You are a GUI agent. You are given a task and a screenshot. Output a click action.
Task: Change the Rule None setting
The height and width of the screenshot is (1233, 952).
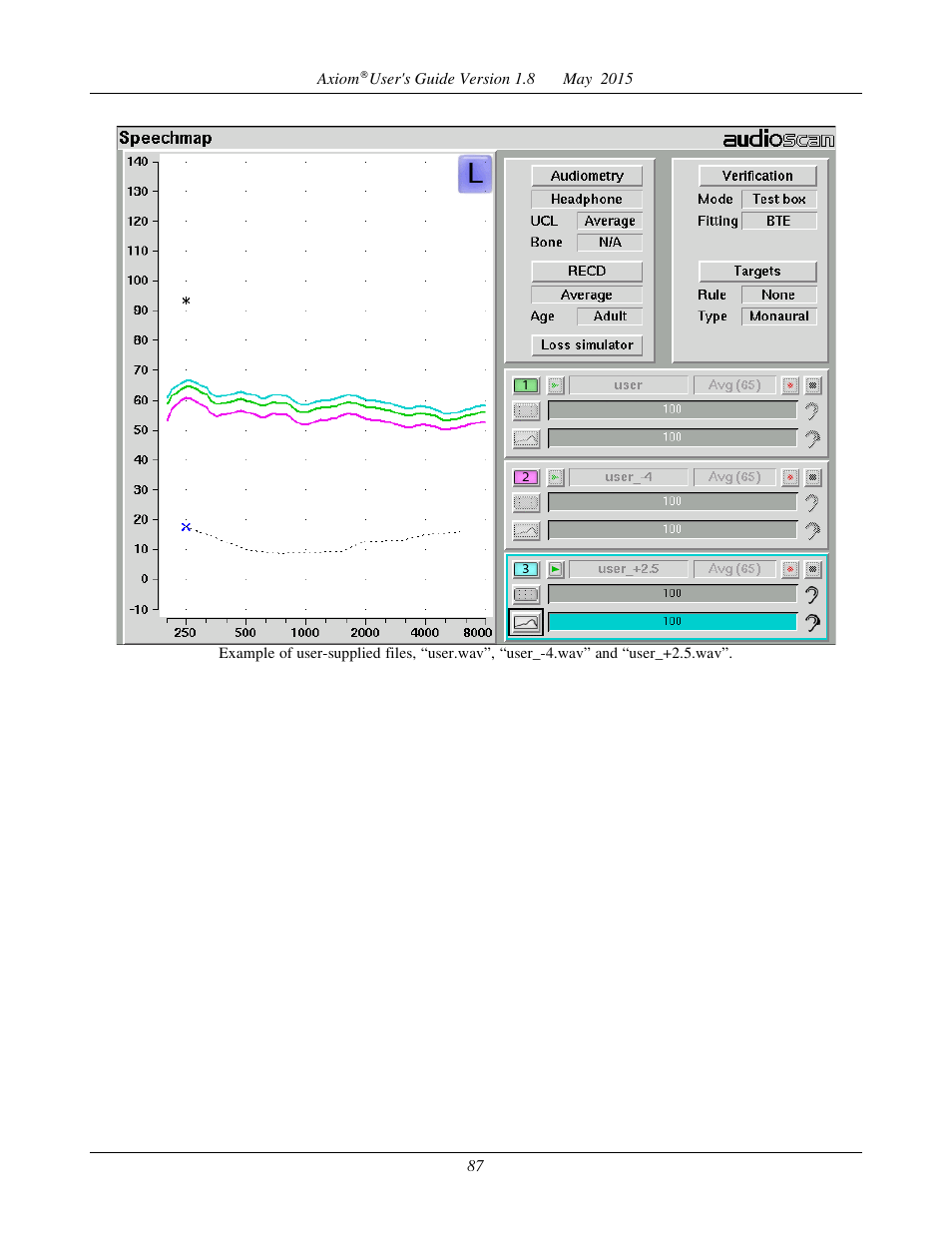(779, 296)
